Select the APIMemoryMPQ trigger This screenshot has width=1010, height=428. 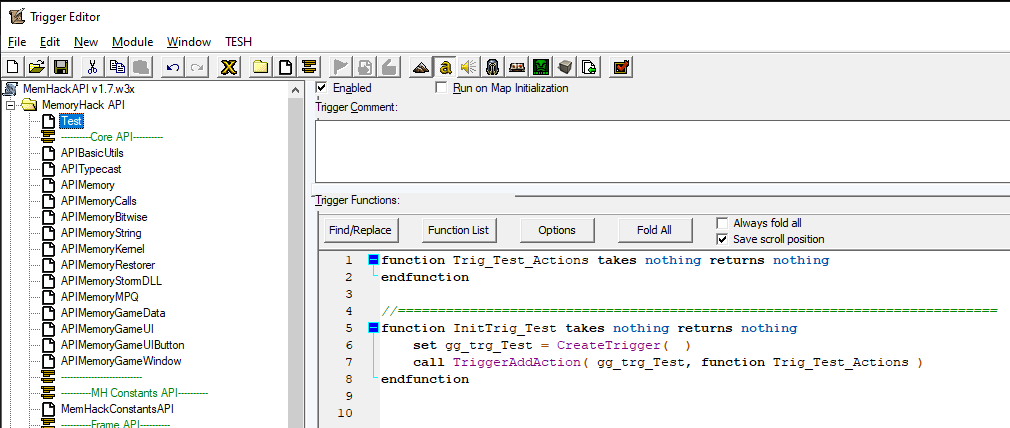tap(99, 297)
